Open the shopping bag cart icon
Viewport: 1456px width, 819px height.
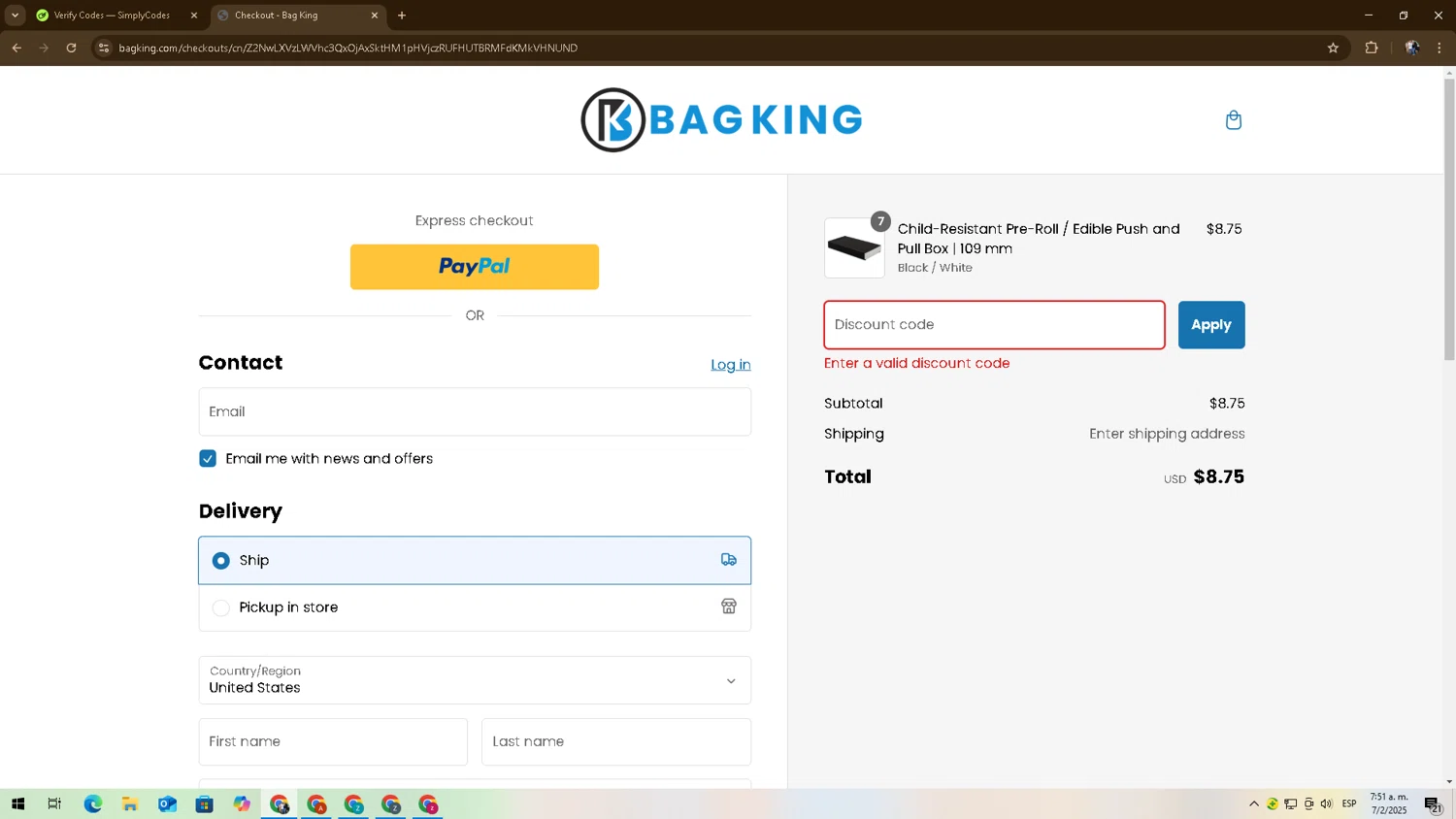pos(1234,119)
